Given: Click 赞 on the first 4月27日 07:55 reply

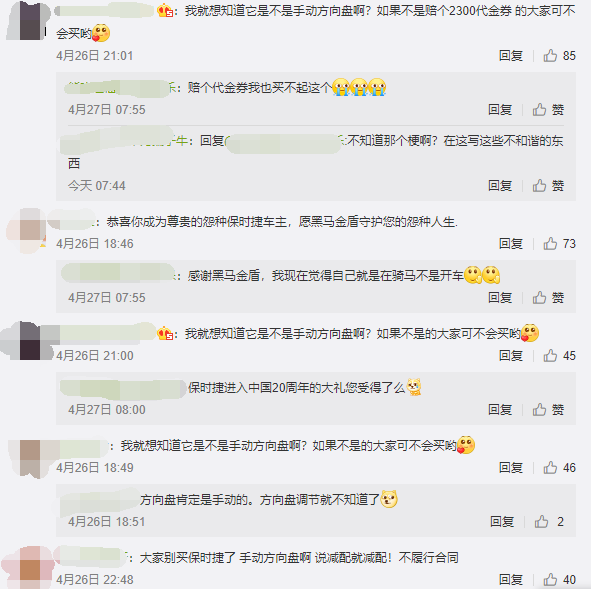Looking at the screenshot, I should 548,110.
